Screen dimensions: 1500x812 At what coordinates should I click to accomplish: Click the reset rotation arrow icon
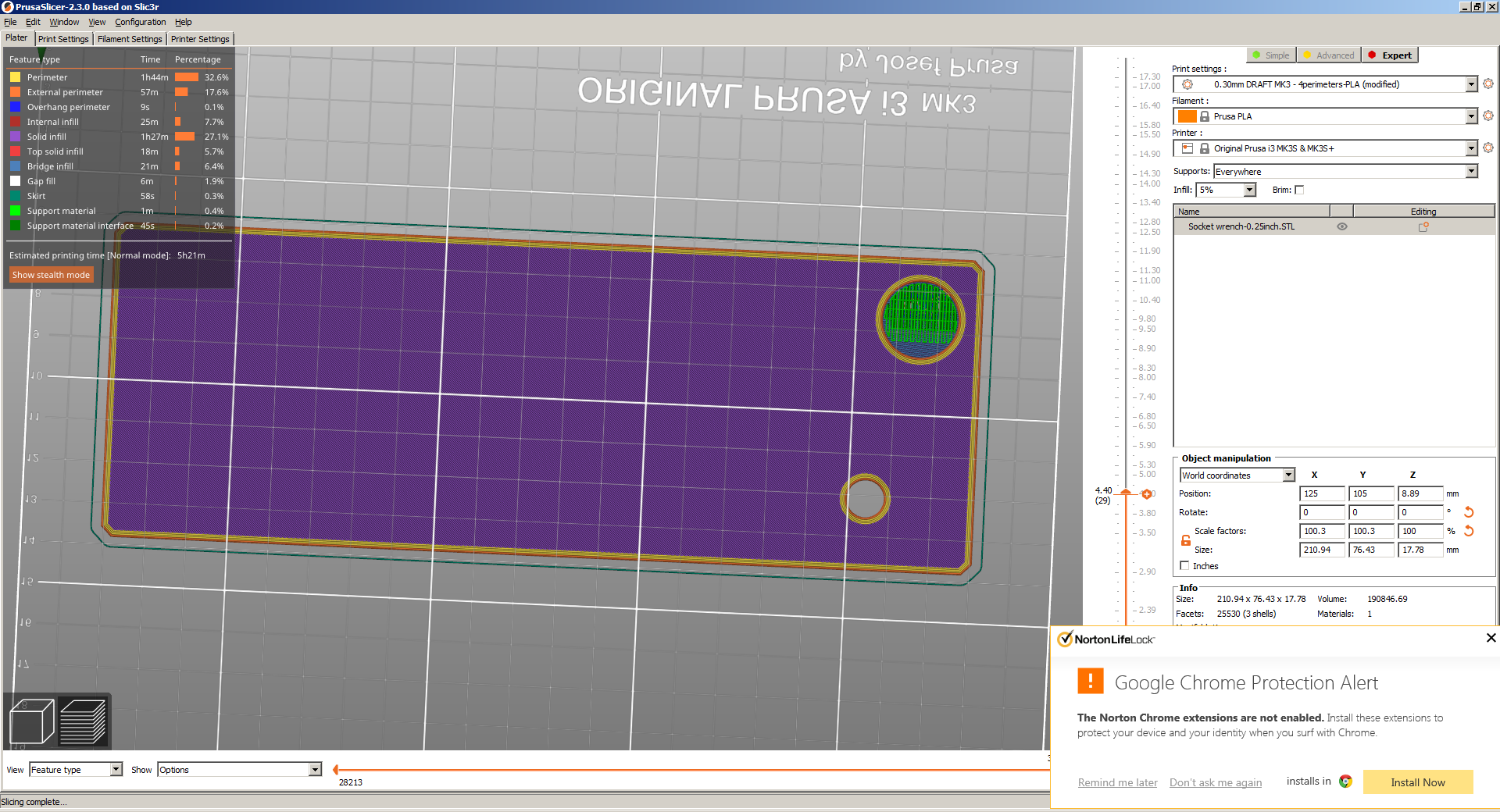point(1469,512)
